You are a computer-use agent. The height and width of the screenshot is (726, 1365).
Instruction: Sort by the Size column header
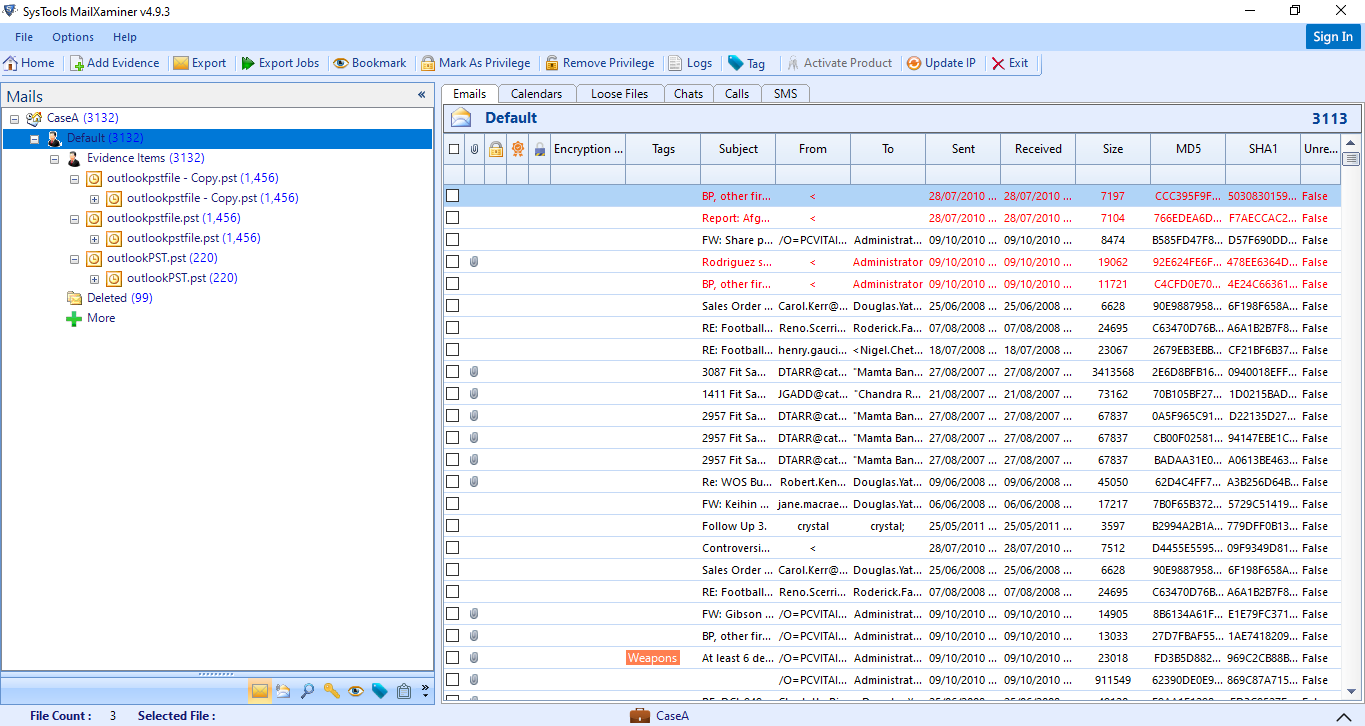pyautogui.click(x=1113, y=149)
